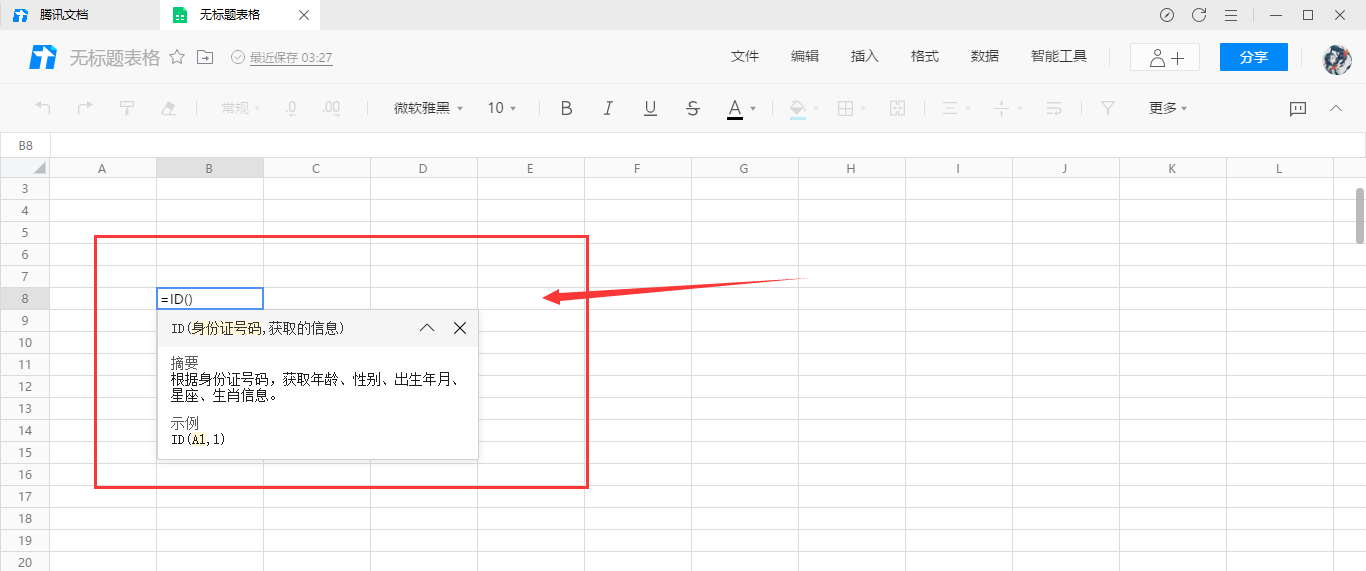
Task: Open the comments panel icon
Action: 1298,108
